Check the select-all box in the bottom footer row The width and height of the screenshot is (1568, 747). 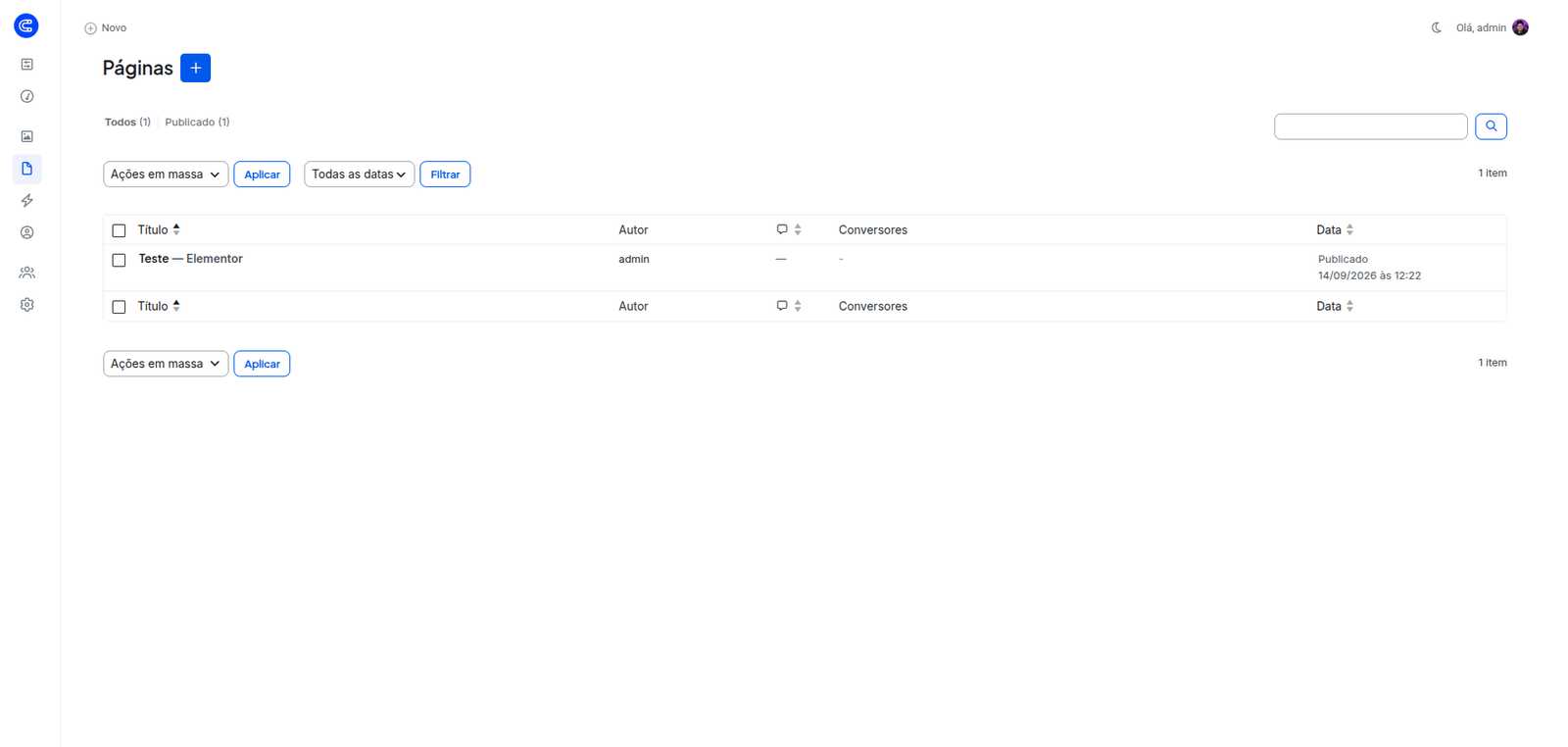point(119,307)
